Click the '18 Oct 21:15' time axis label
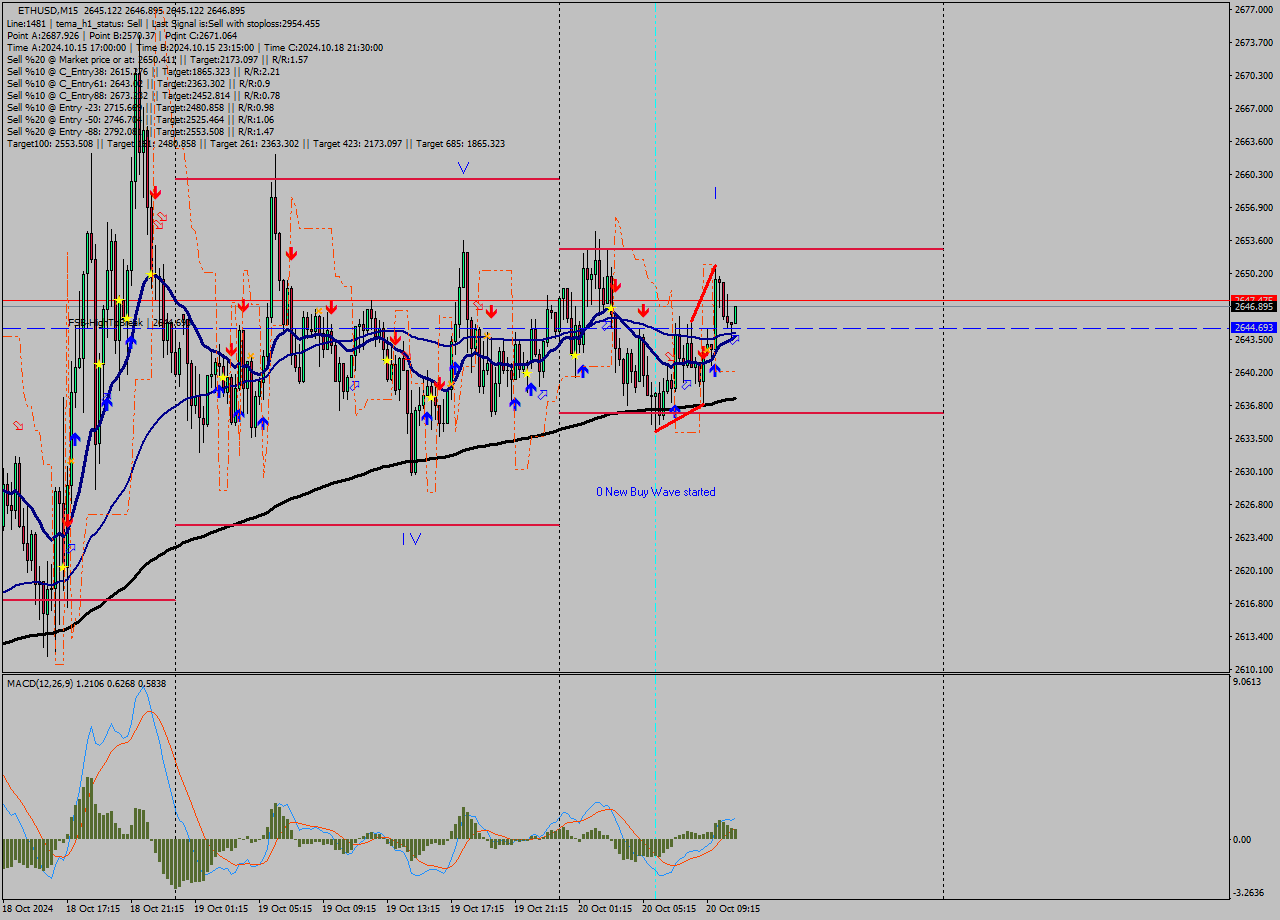This screenshot has width=1280, height=920. tap(157, 909)
